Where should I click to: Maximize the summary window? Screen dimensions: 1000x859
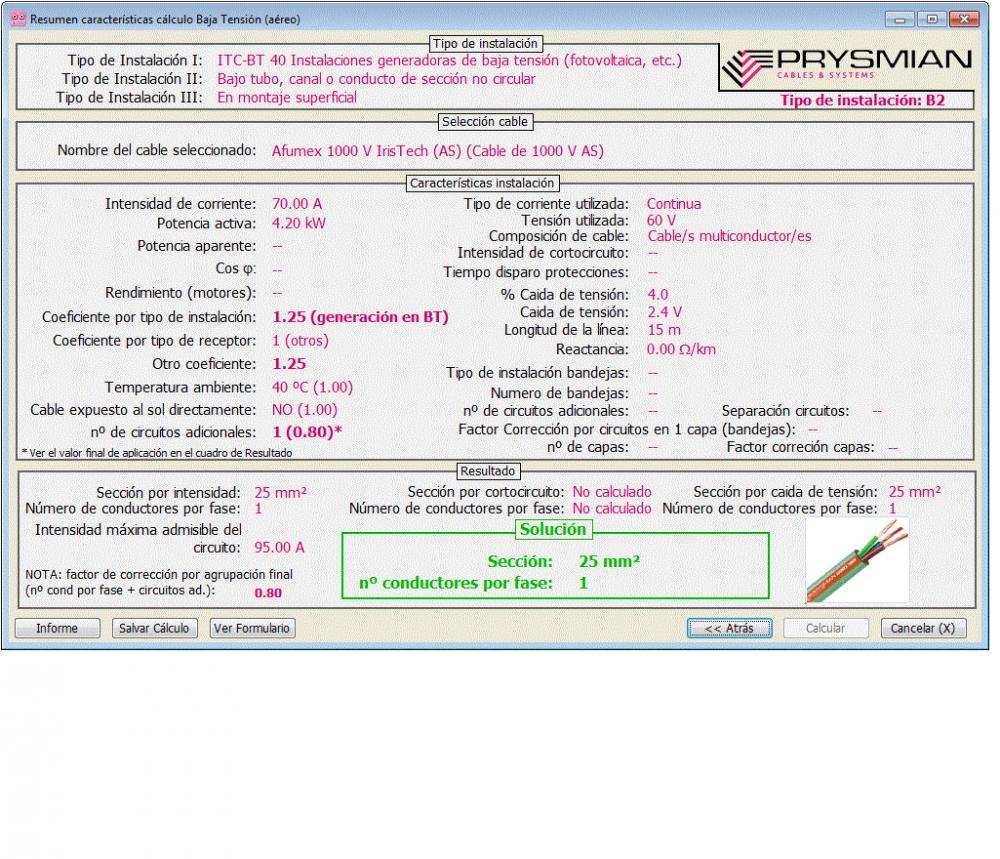[932, 19]
